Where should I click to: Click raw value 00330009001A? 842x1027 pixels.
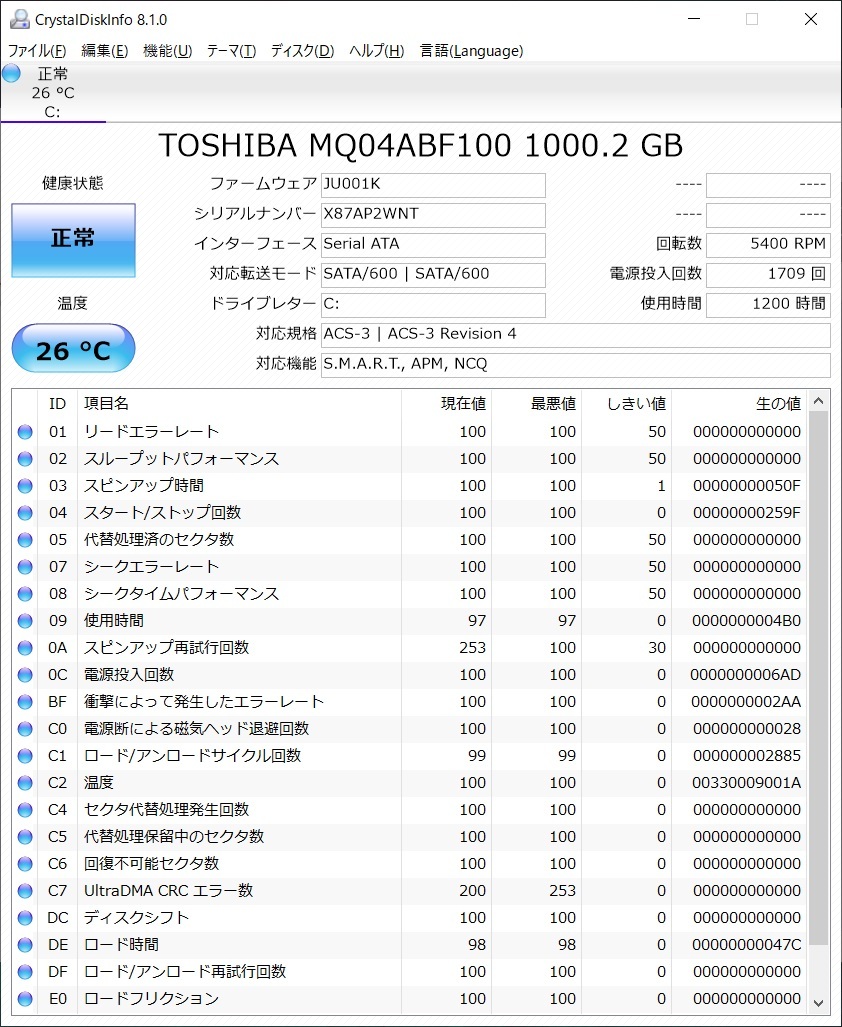pyautogui.click(x=746, y=783)
